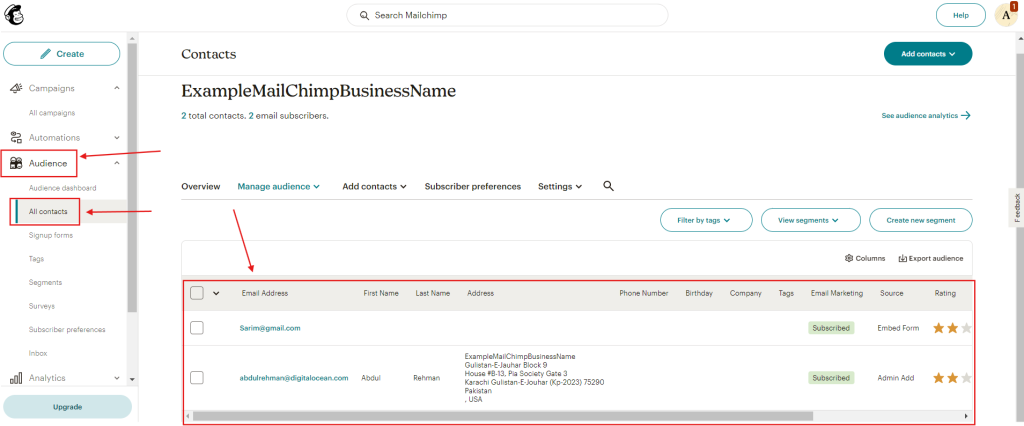Expand the Analytics sidebar section
Image resolution: width=1024 pixels, height=426 pixels.
coord(117,378)
